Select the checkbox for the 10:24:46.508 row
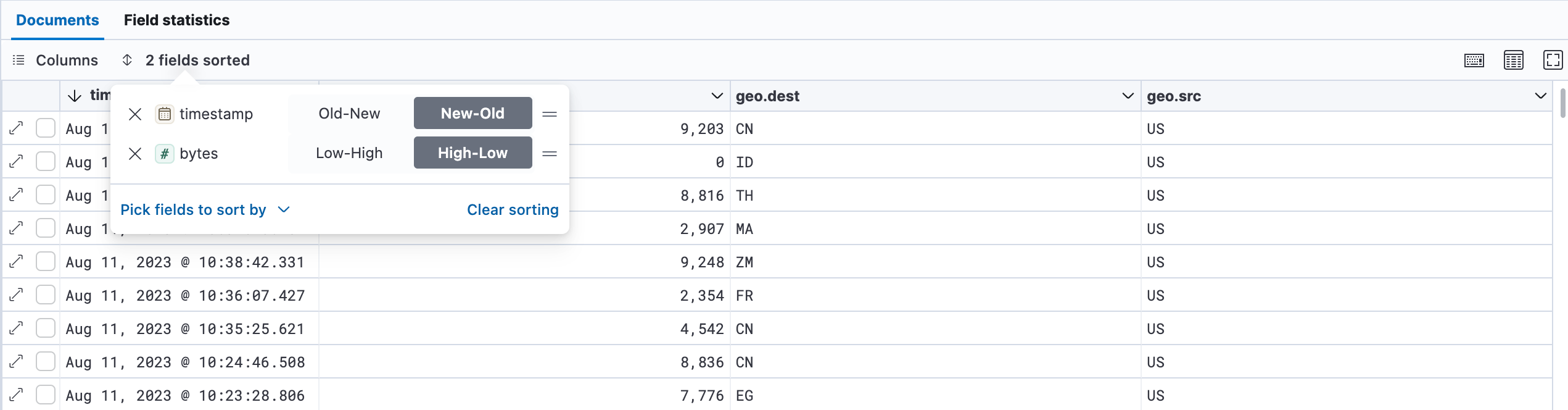Screen dimensions: 1568x410 [x=46, y=362]
